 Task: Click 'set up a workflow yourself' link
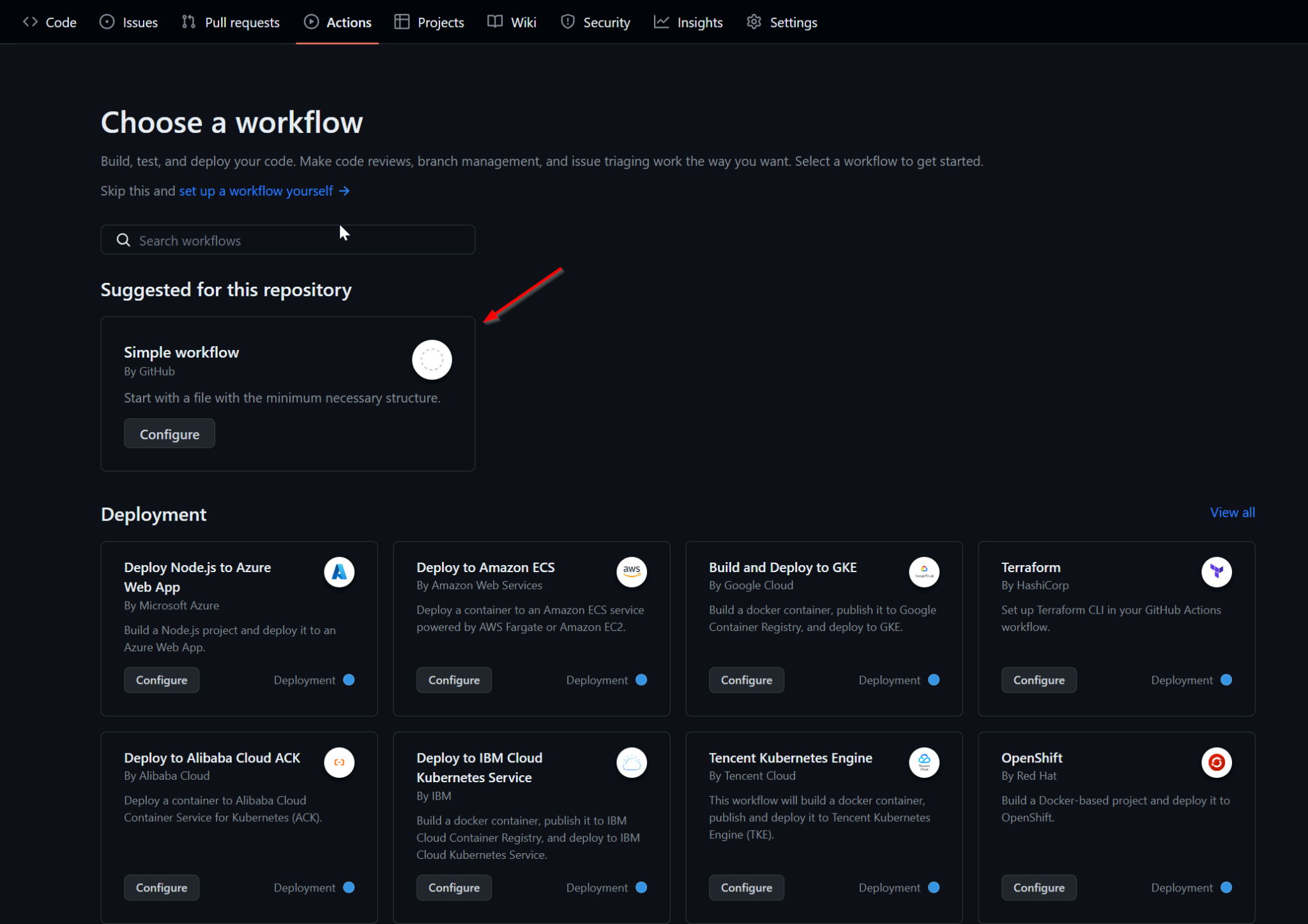pos(264,191)
